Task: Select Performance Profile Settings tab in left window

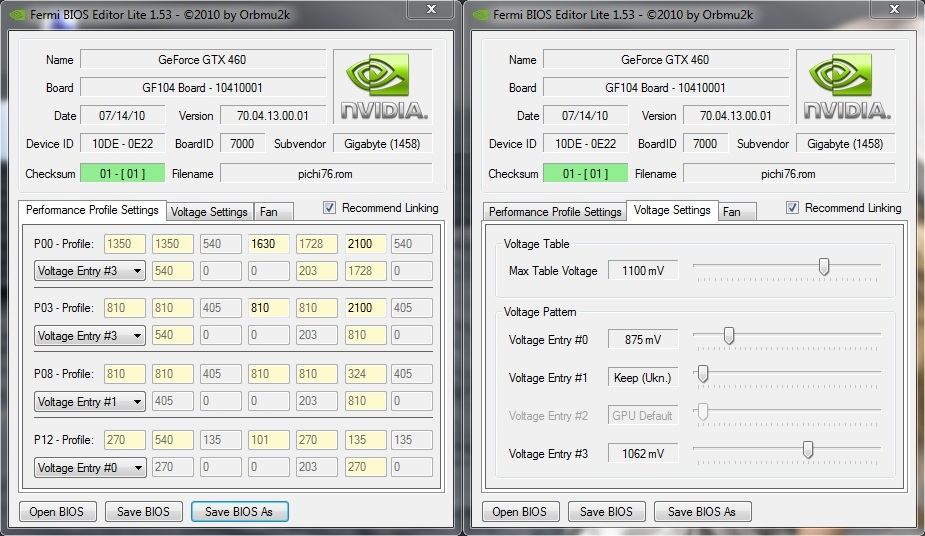Action: (92, 210)
